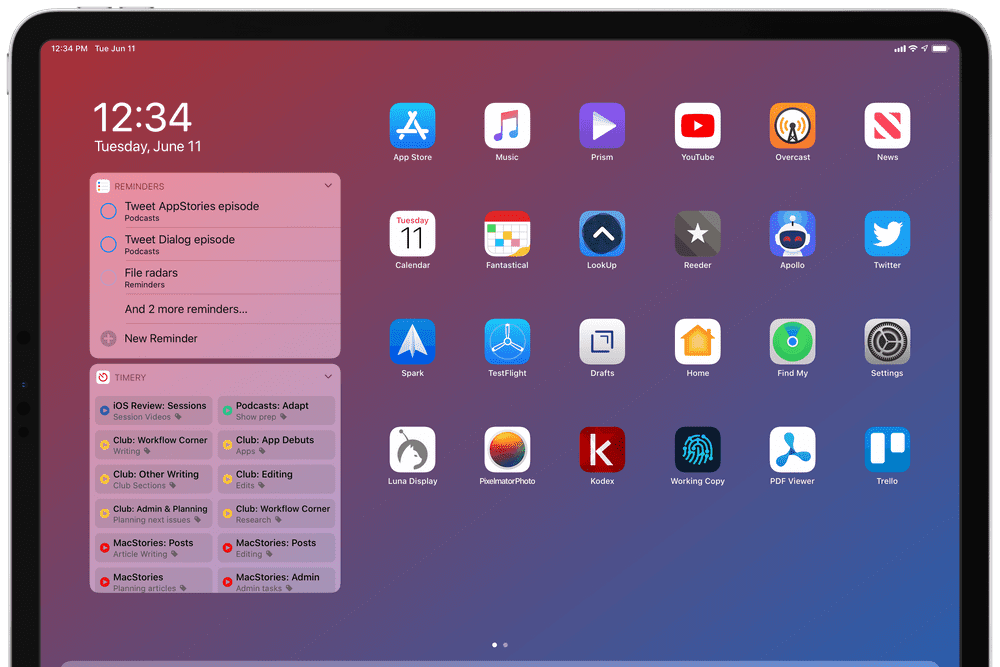The width and height of the screenshot is (1000, 667).
Task: Start MacStories: Posts Article Writing timer
Action: click(x=154, y=548)
